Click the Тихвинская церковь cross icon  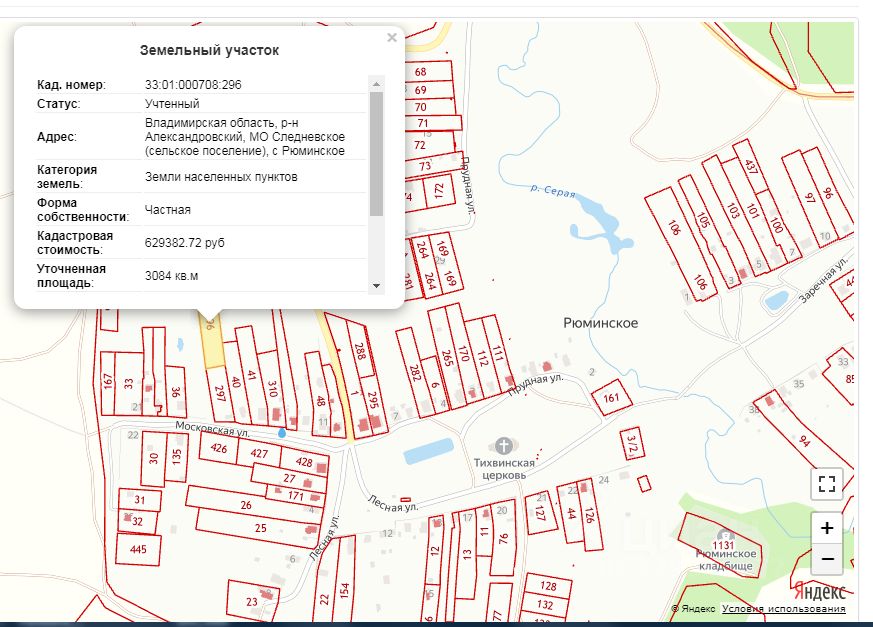(503, 445)
